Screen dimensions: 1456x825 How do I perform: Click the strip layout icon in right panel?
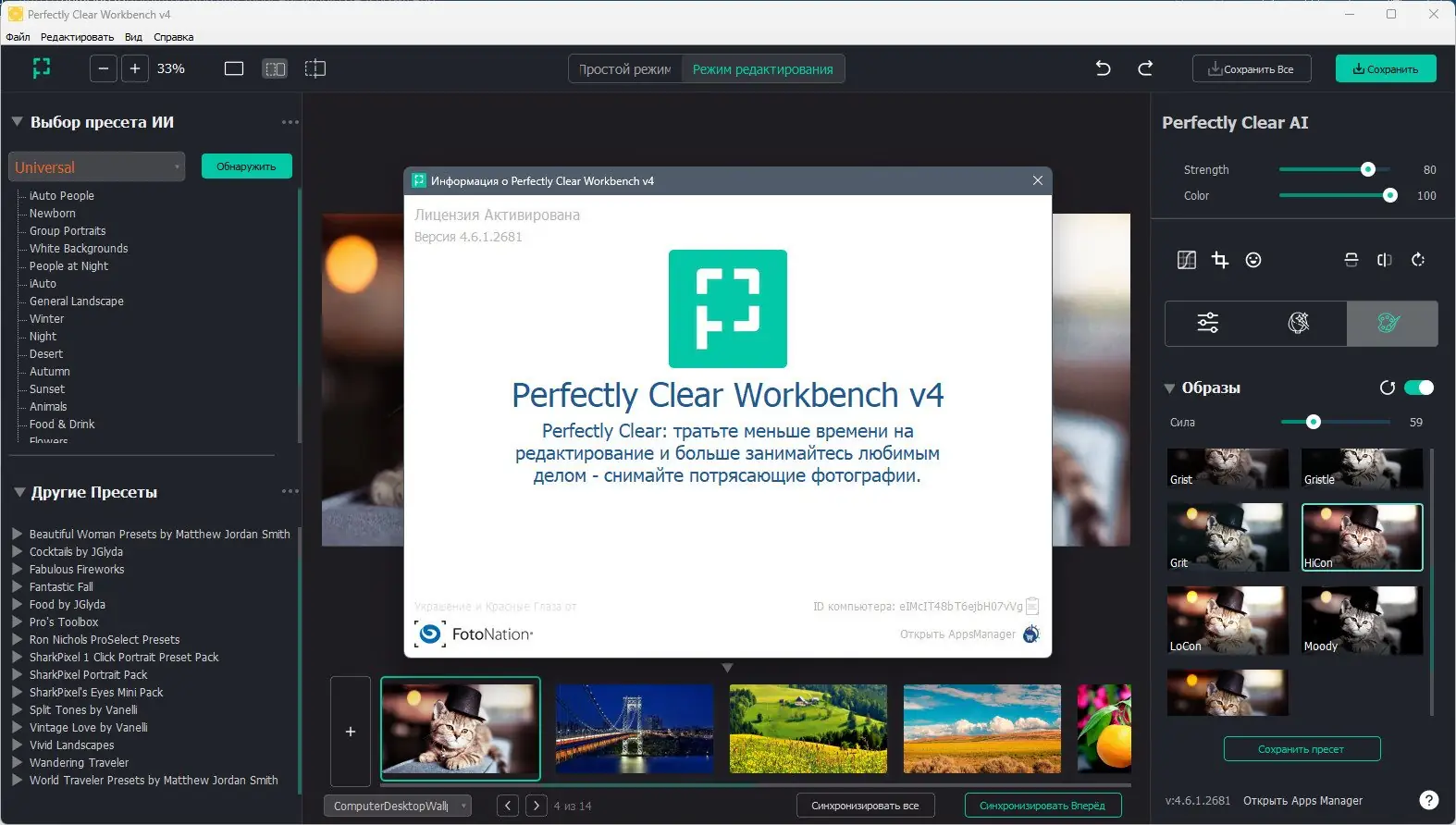[1351, 260]
